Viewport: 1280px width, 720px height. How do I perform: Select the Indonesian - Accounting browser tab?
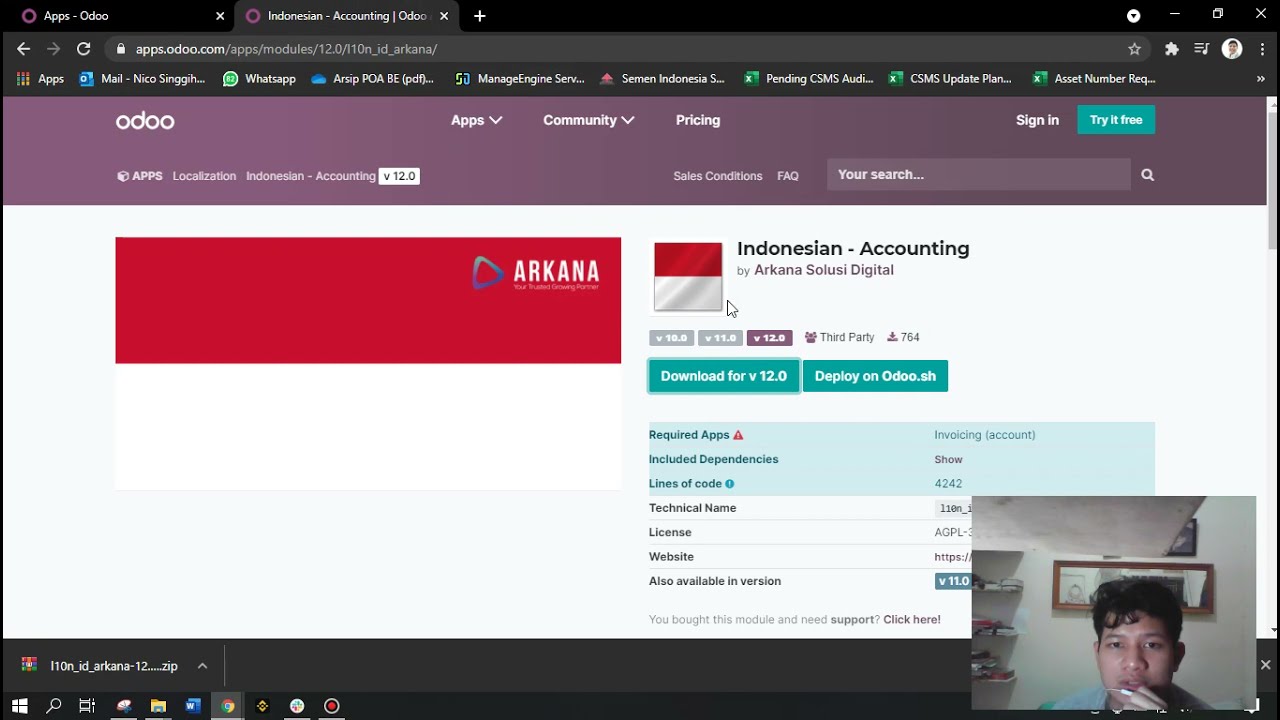[x=345, y=16]
